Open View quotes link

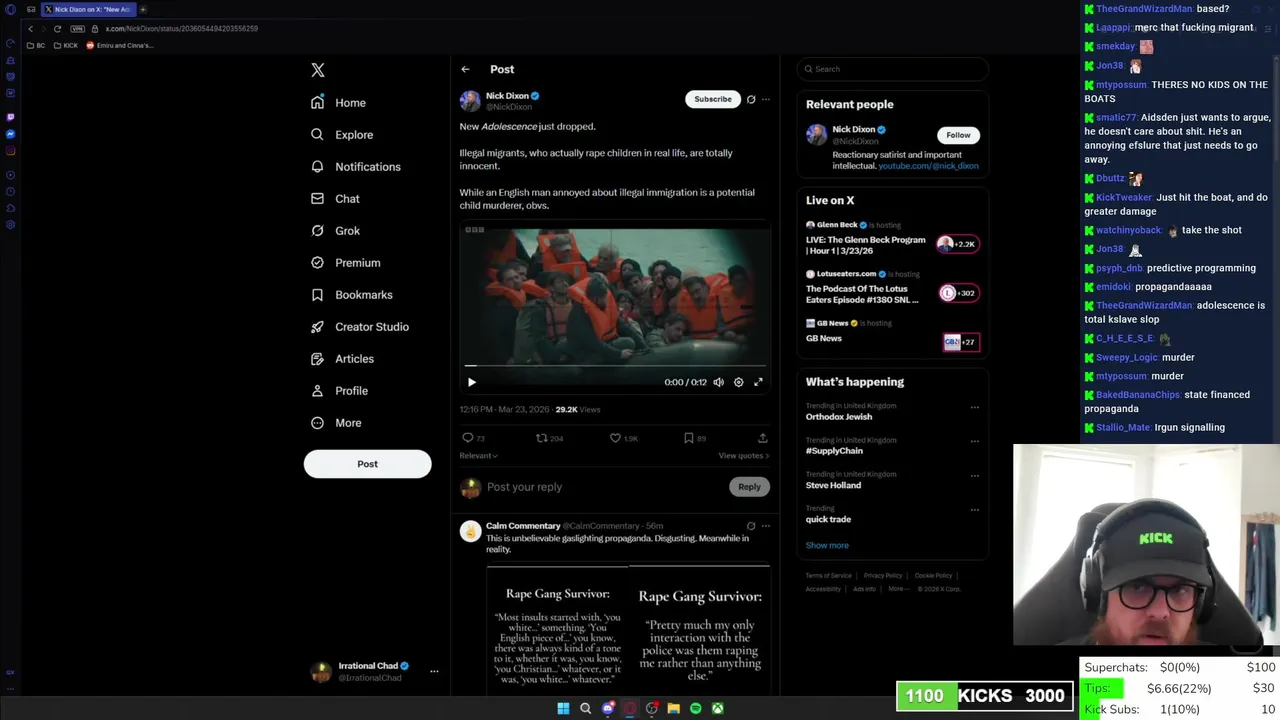click(743, 456)
